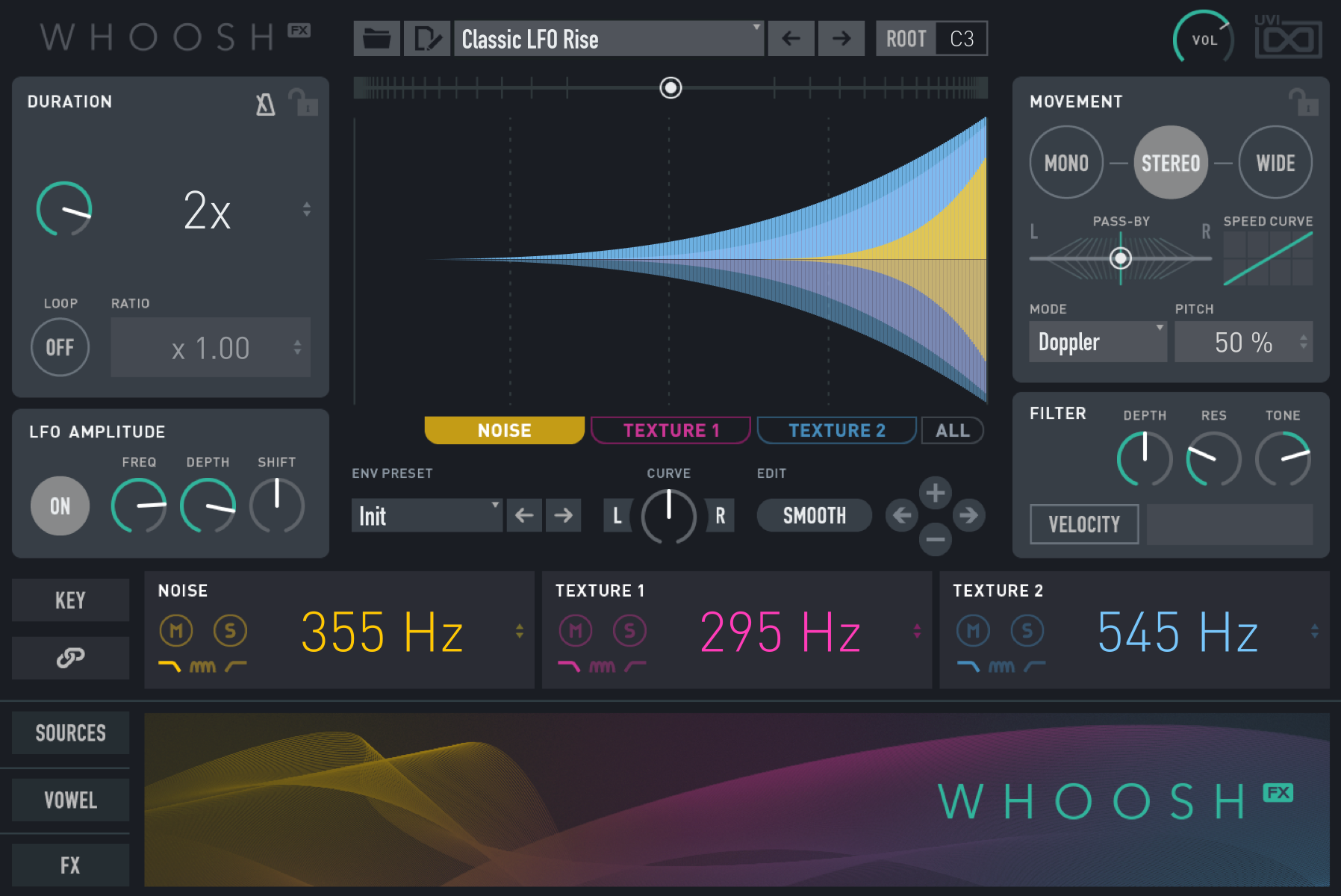The image size is (1341, 896).
Task: Toggle the LOOP button to on
Action: [x=60, y=346]
